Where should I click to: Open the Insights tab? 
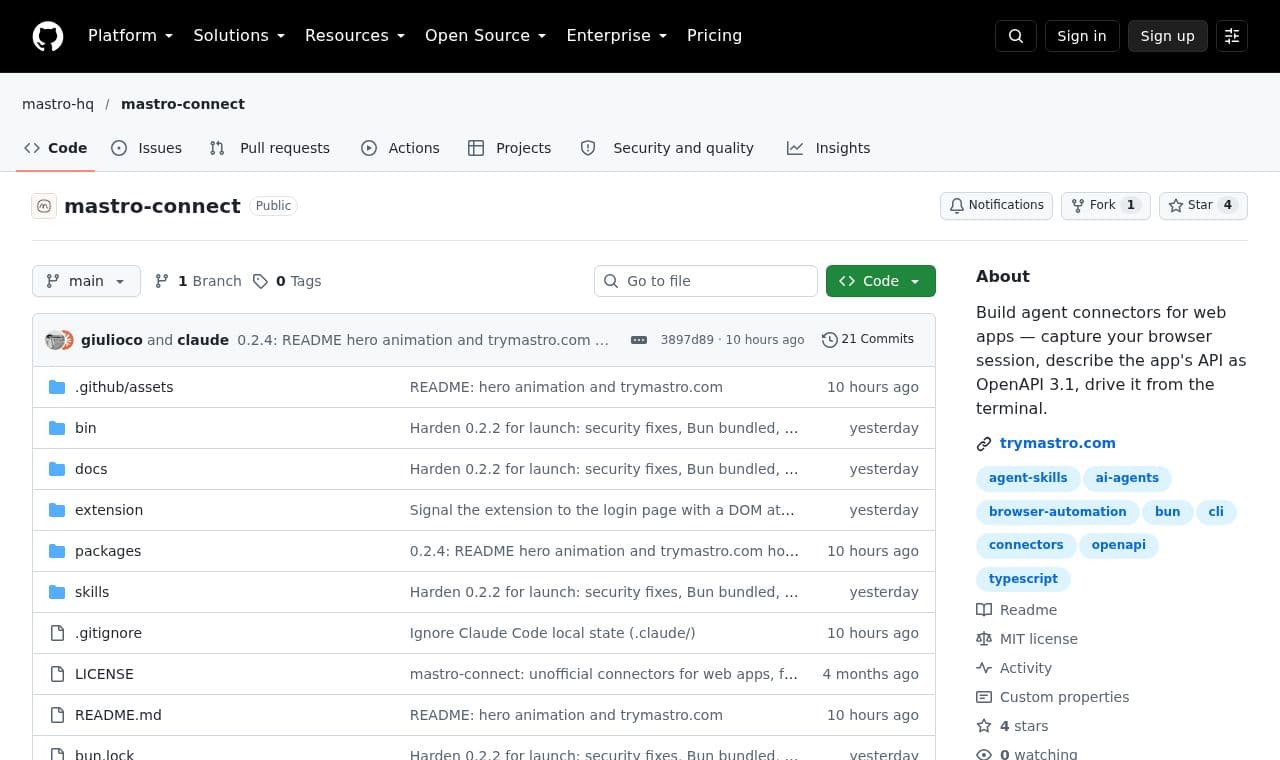[x=829, y=148]
